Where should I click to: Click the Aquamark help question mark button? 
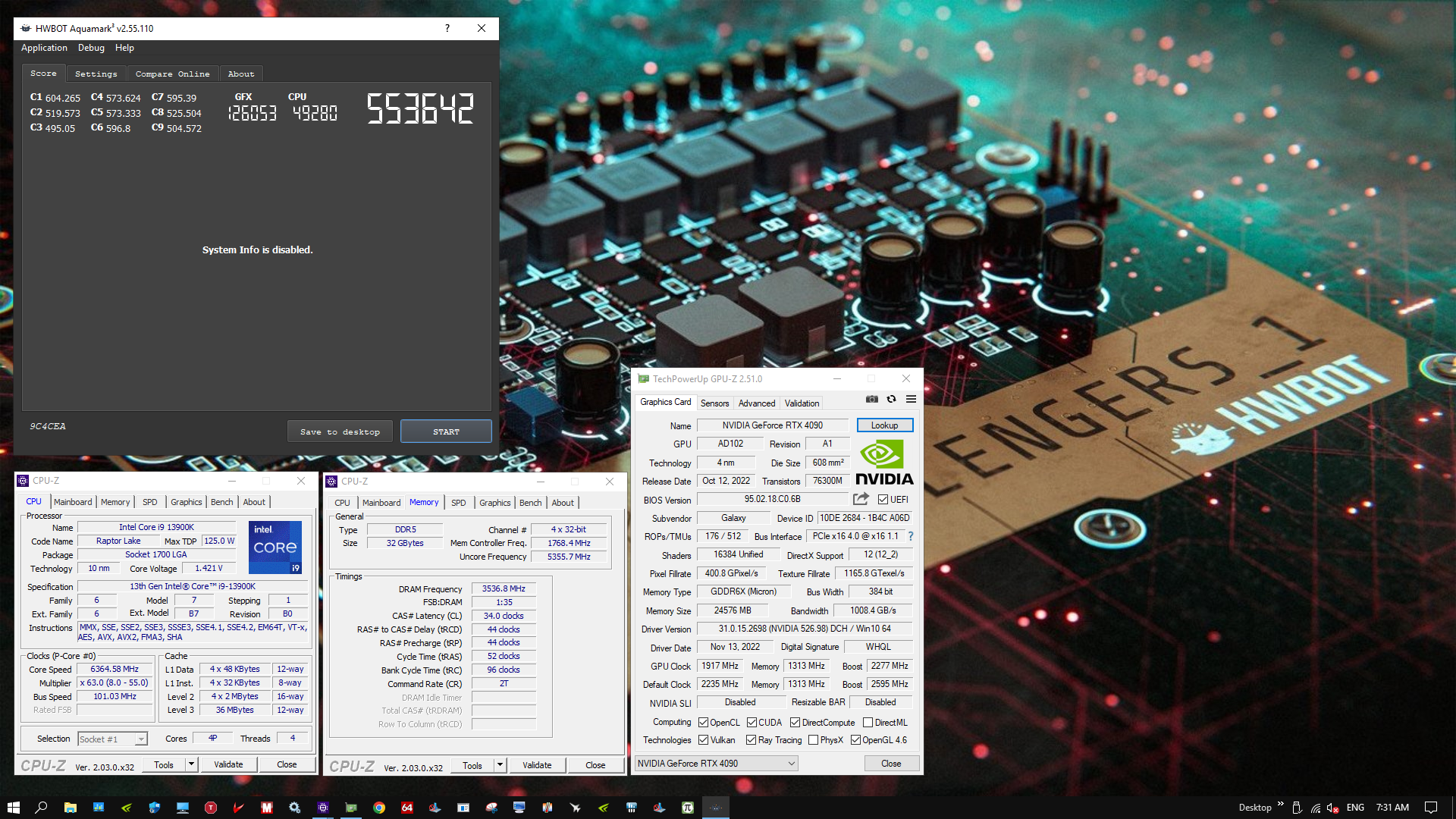click(x=447, y=28)
